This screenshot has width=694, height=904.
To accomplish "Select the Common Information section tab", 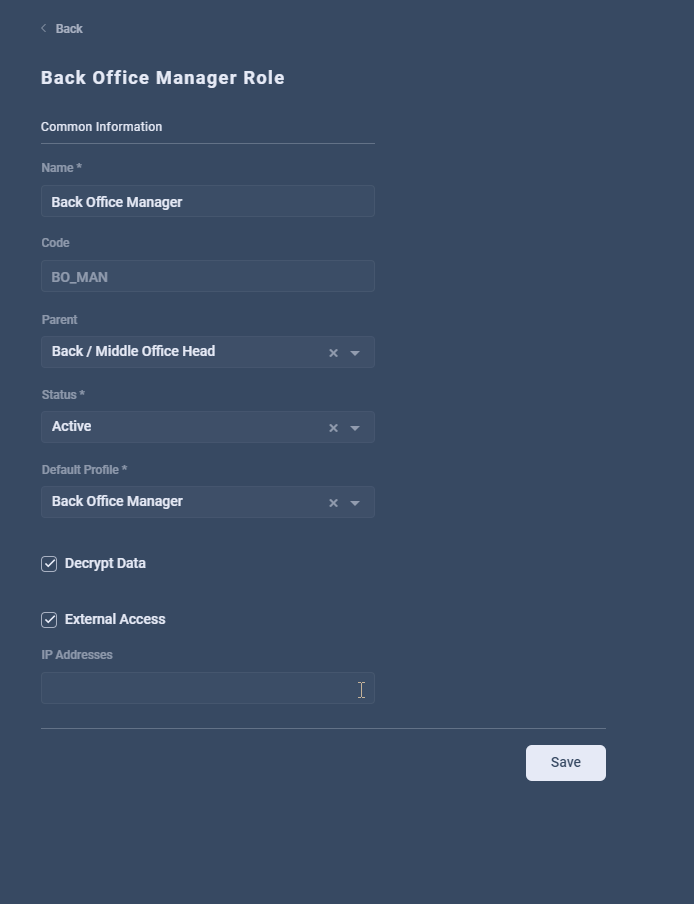I will [x=101, y=127].
